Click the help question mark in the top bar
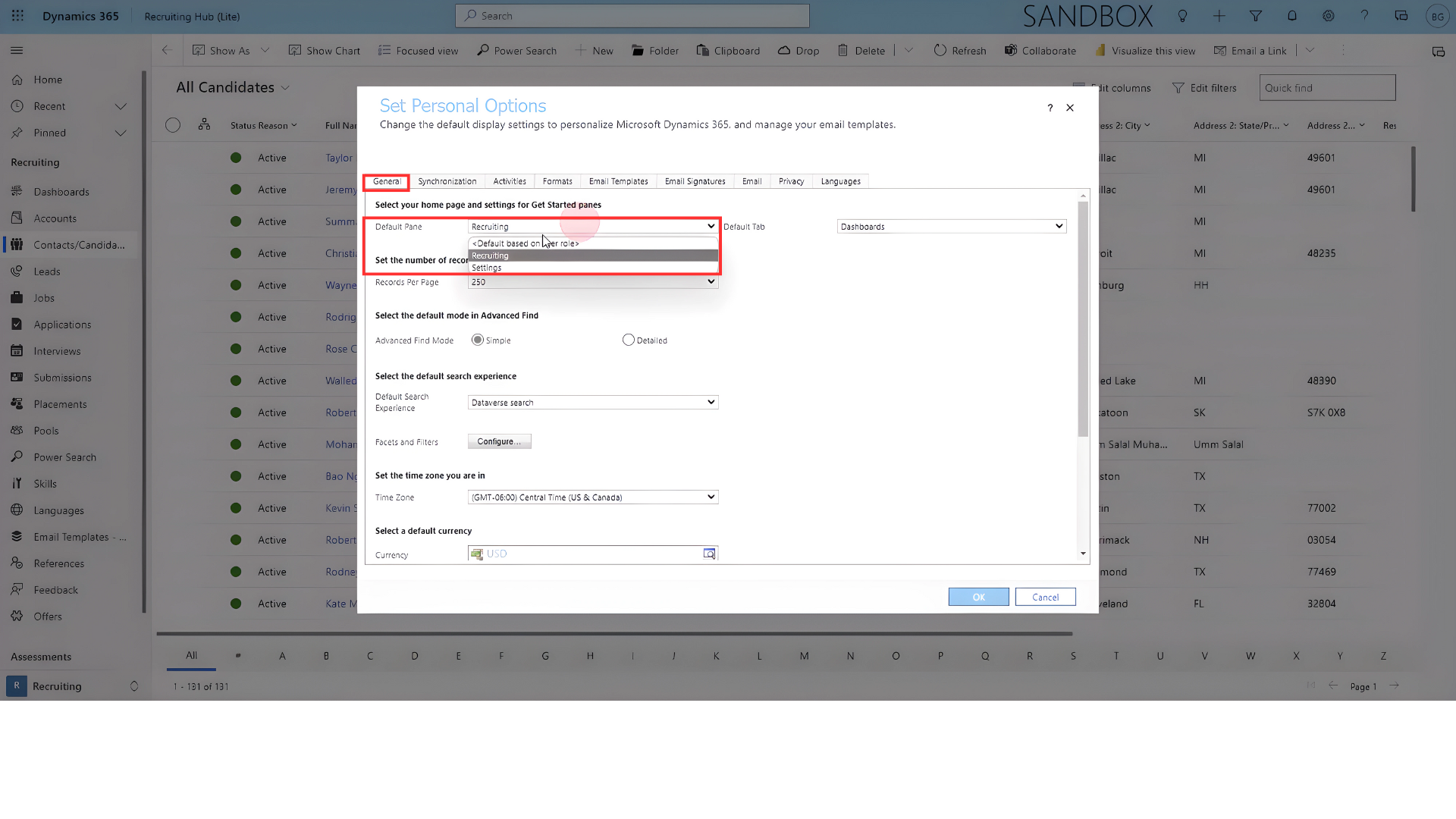Screen dimensions: 1456x819 pos(1364,16)
